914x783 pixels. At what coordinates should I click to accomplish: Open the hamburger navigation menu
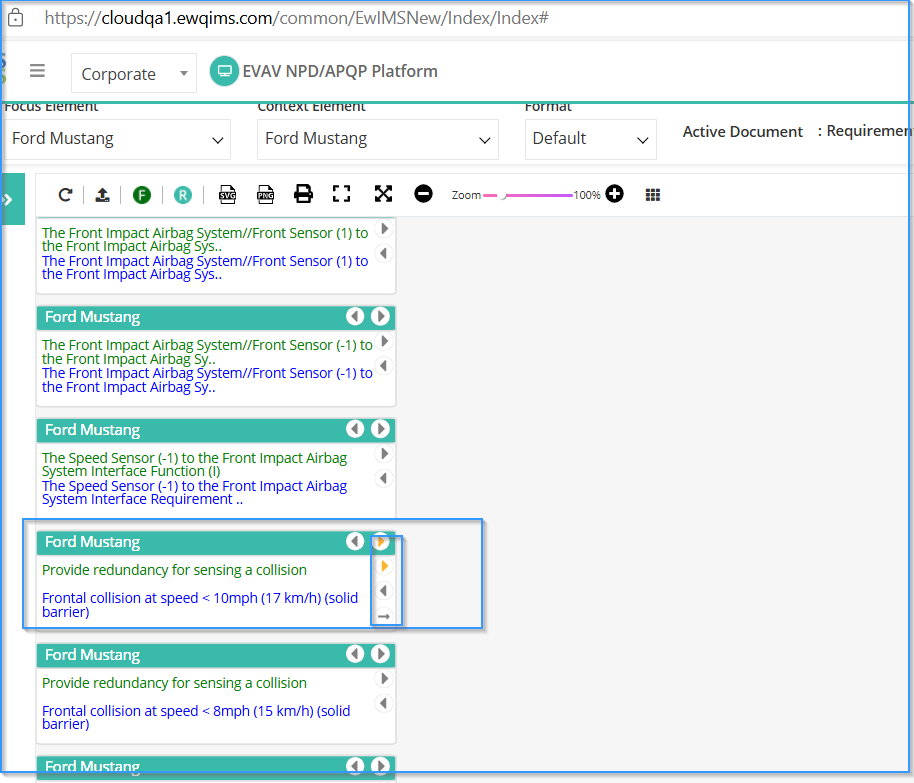point(37,71)
